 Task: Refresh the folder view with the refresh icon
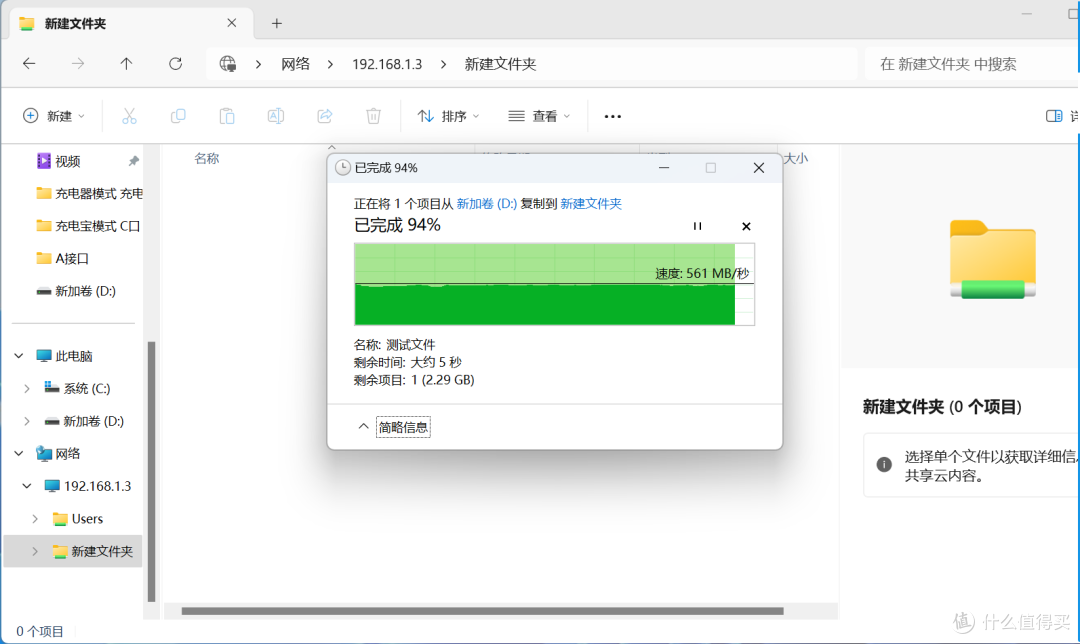pos(175,63)
